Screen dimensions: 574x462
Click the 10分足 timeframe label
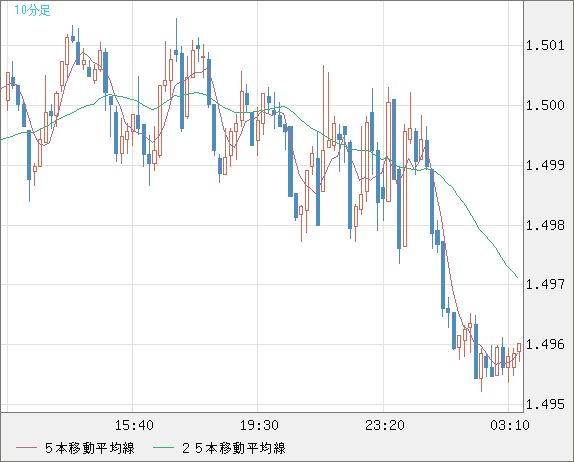[32, 10]
